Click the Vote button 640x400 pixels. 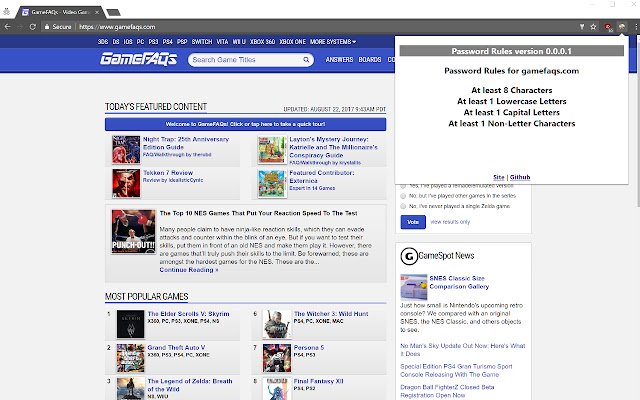tap(413, 222)
